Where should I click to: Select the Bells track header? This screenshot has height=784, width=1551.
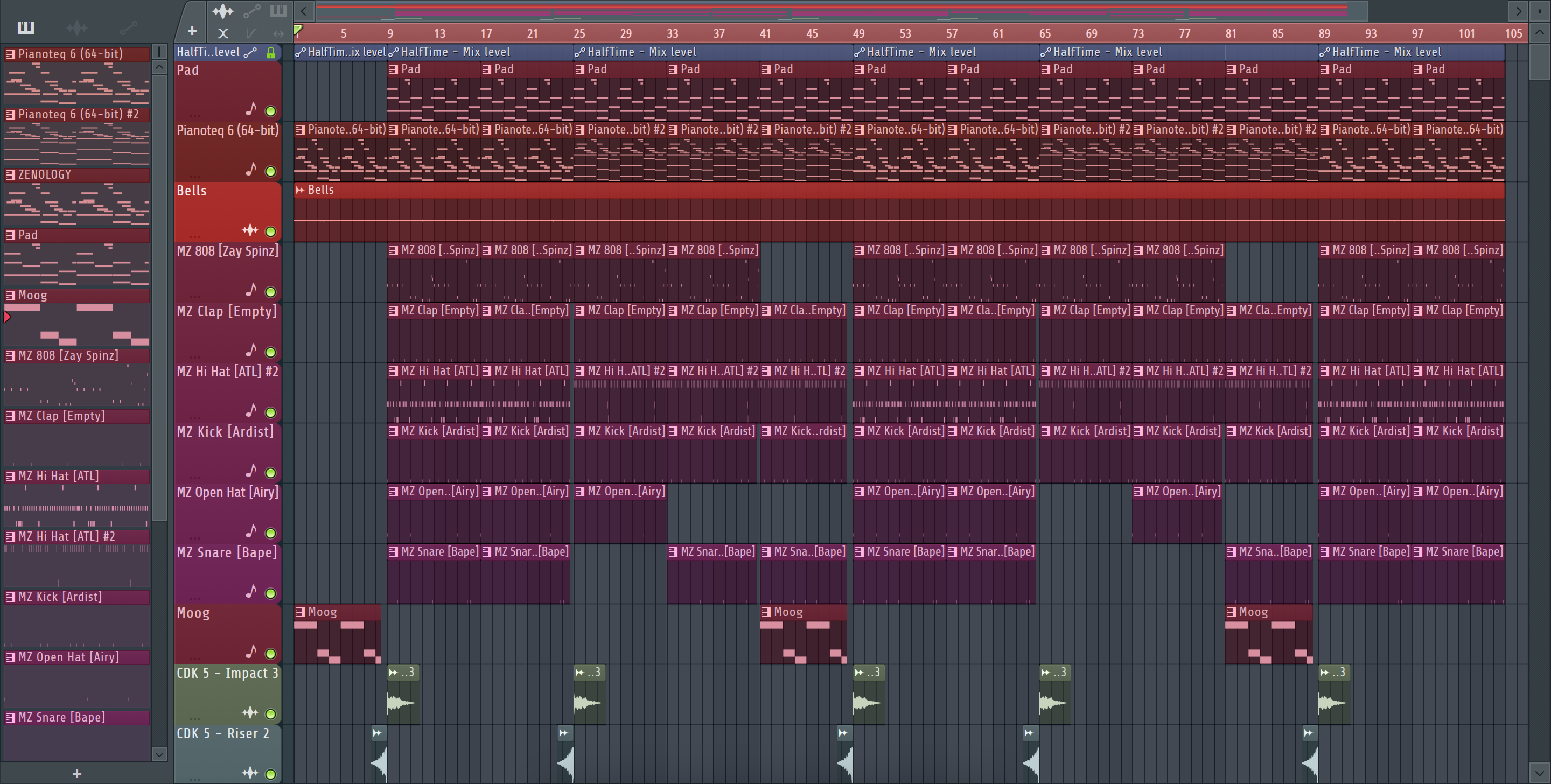228,212
